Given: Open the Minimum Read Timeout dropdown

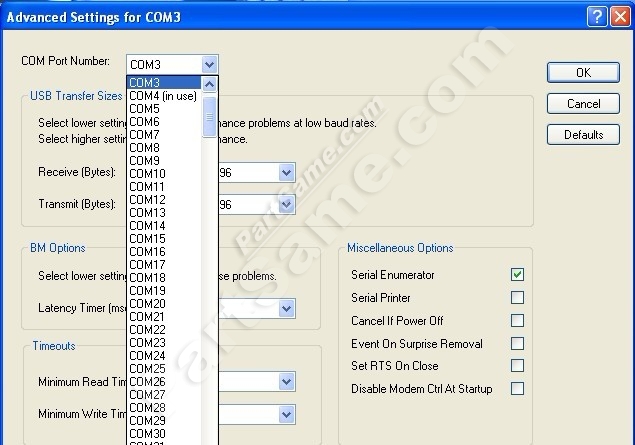Looking at the screenshot, I should click(x=286, y=382).
